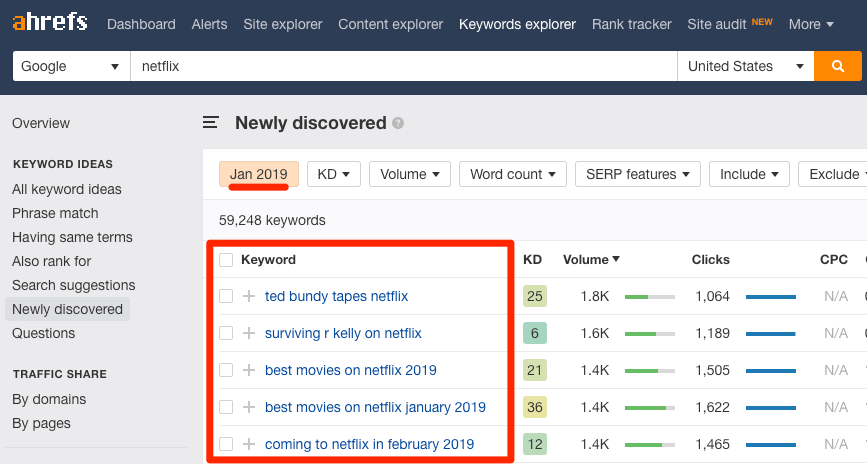The image size is (867, 464).
Task: Expand the More menu in top navigation
Action: [x=811, y=24]
